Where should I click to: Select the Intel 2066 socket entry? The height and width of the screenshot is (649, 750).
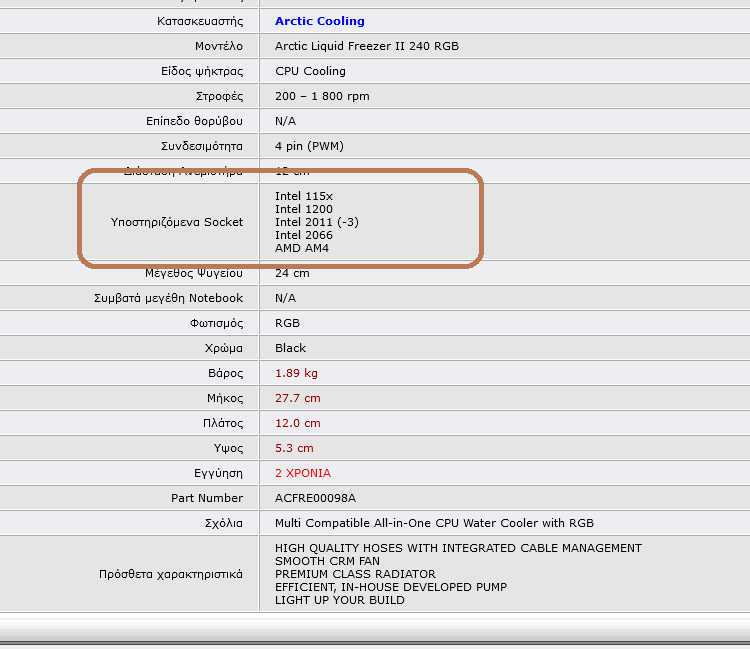click(304, 235)
